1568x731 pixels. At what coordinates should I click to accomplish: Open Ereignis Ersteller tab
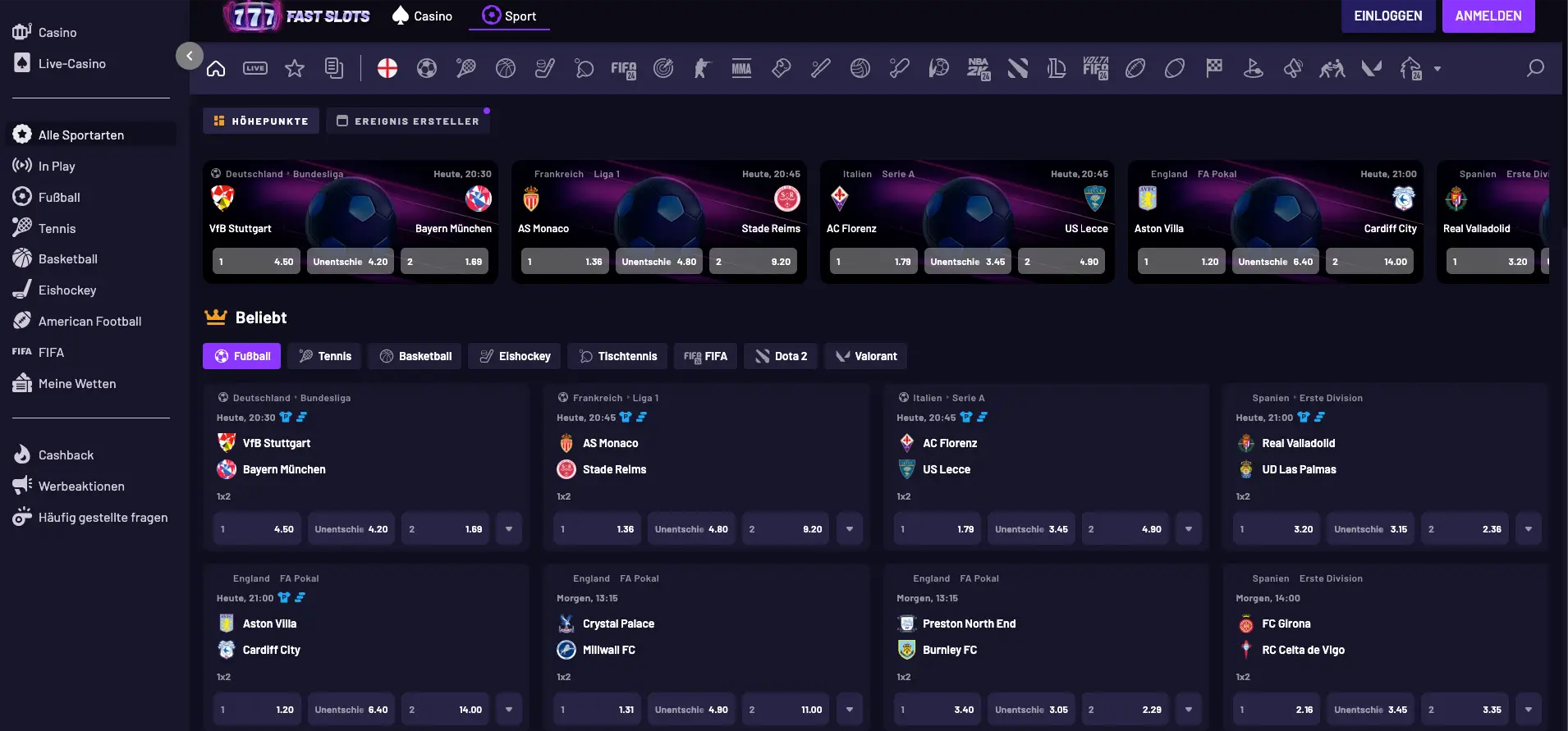tap(408, 121)
